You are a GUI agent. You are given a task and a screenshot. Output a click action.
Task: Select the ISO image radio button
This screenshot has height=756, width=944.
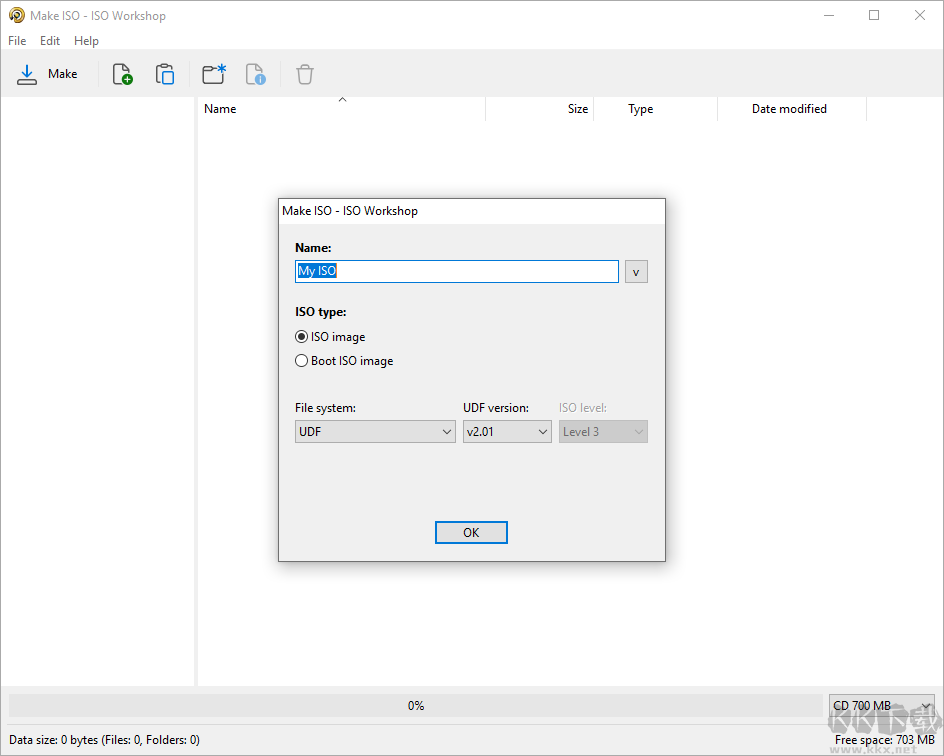coord(302,337)
